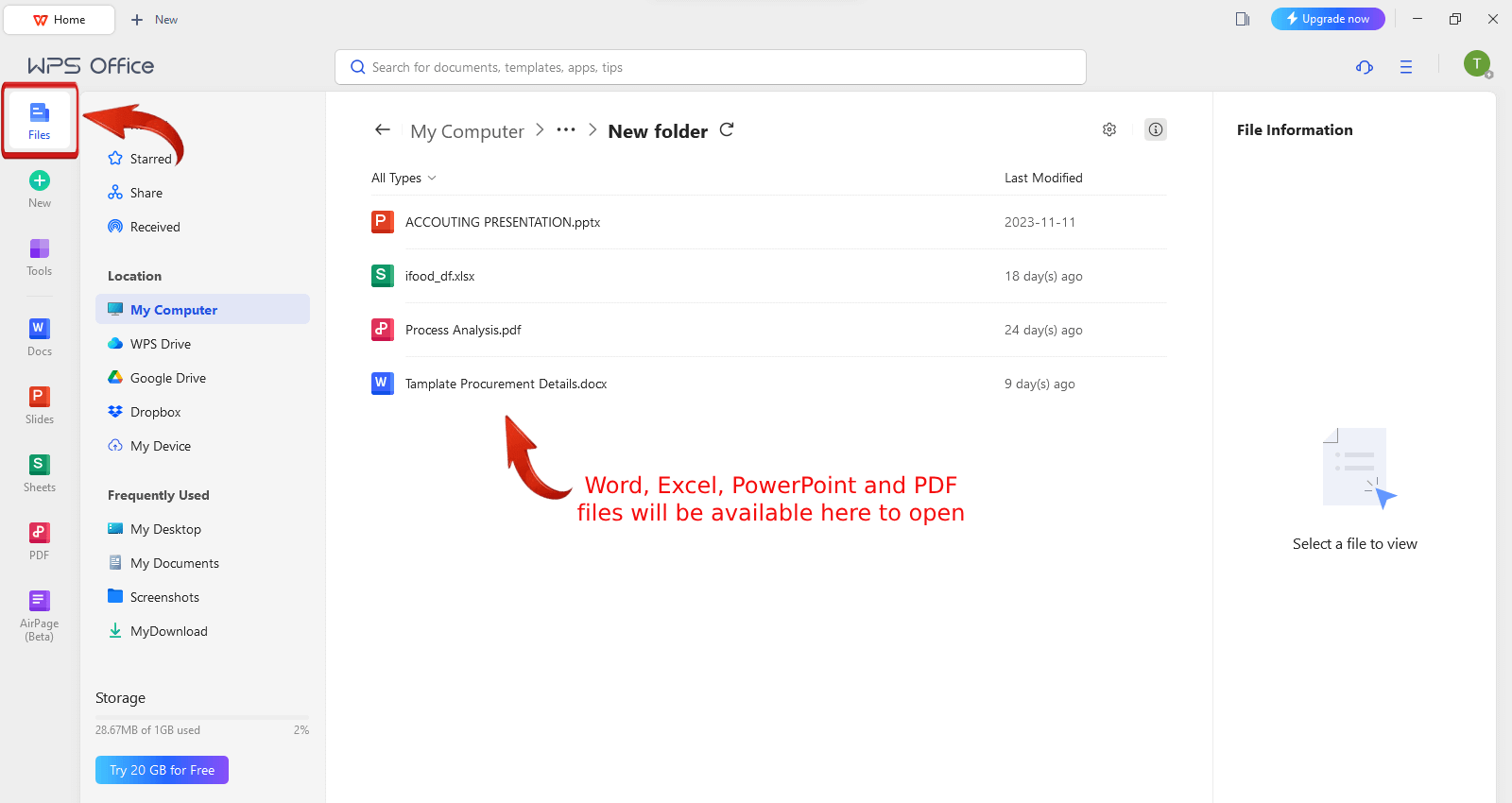This screenshot has width=1512, height=803.
Task: Open folder view settings gear
Action: 1109,129
